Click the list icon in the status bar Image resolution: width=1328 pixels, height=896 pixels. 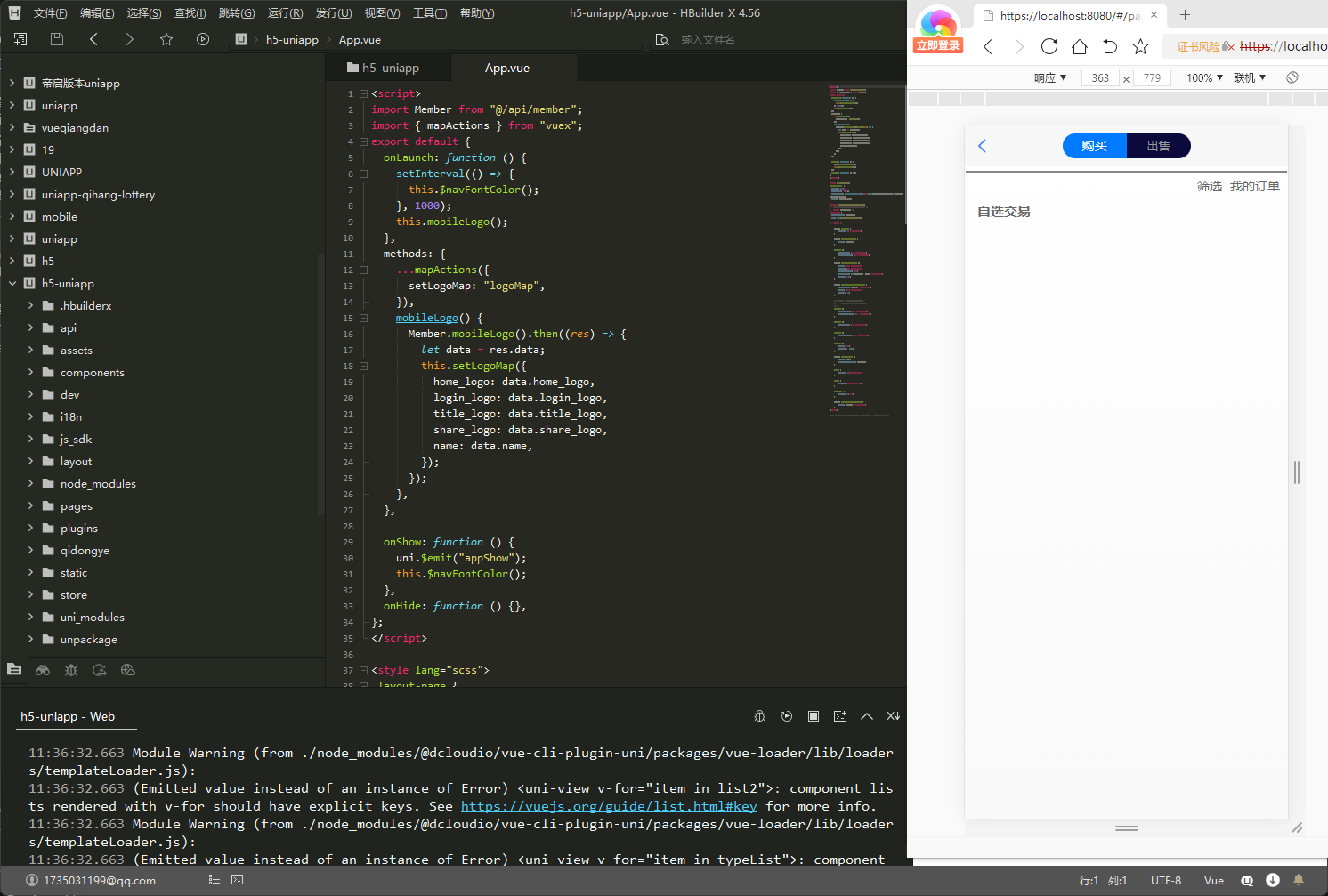pyautogui.click(x=215, y=880)
